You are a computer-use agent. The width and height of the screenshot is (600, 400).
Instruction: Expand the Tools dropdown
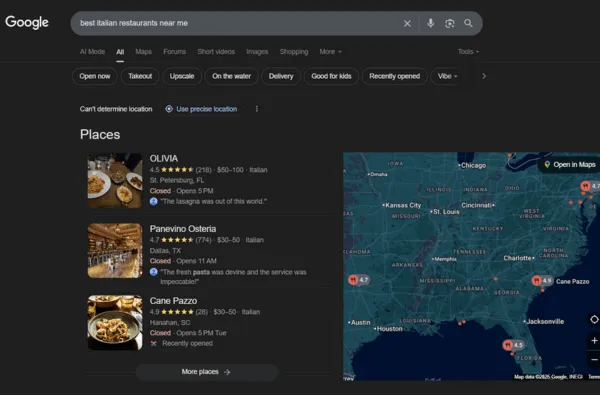click(x=468, y=51)
